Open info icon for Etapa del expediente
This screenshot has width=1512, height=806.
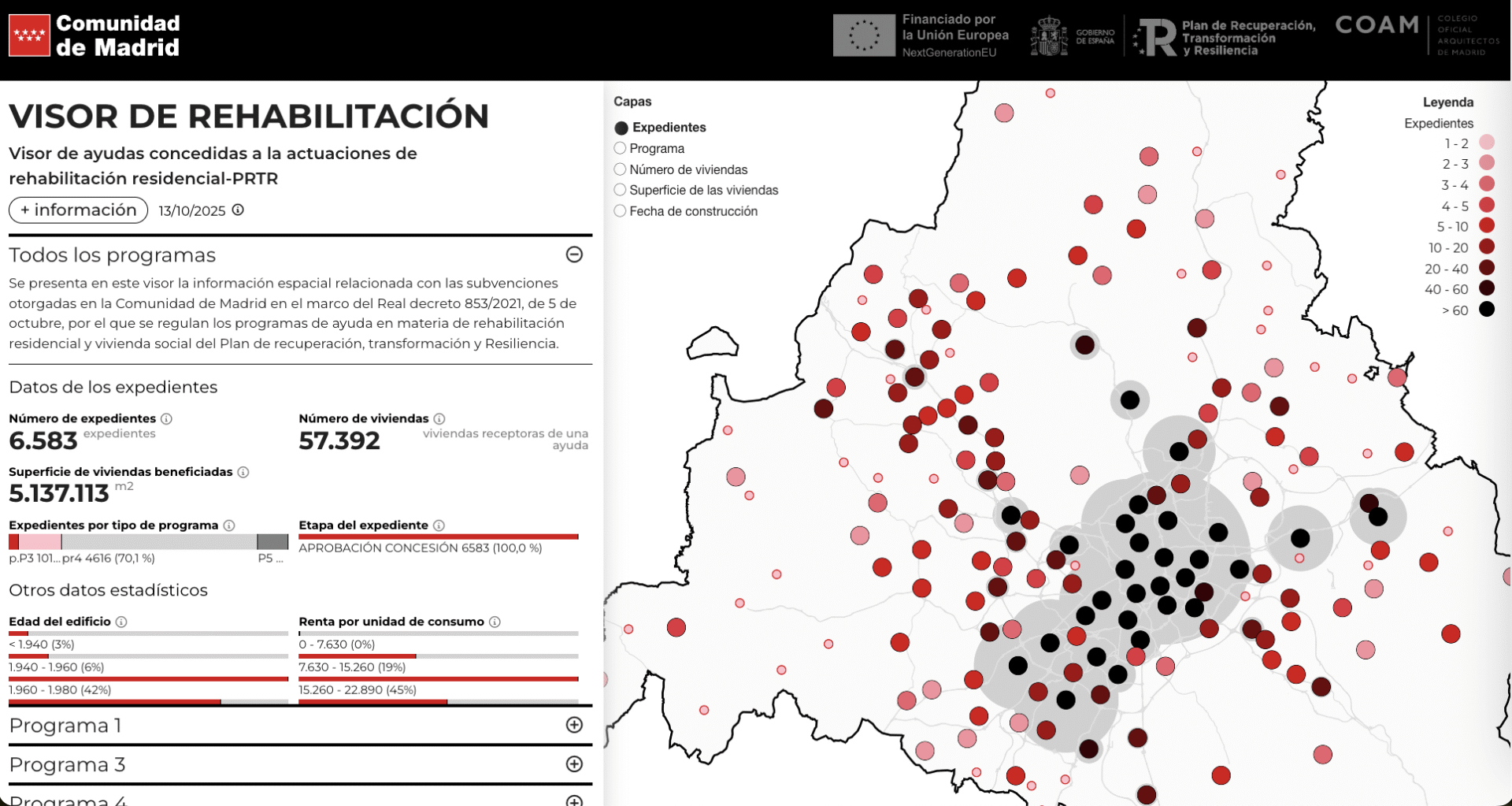point(439,526)
